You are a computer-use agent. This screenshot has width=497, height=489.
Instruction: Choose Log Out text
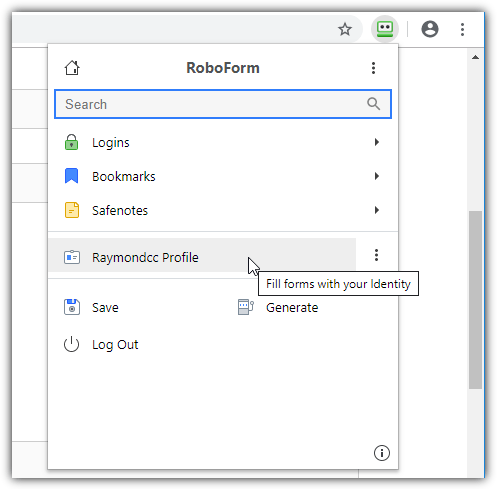[x=115, y=345]
